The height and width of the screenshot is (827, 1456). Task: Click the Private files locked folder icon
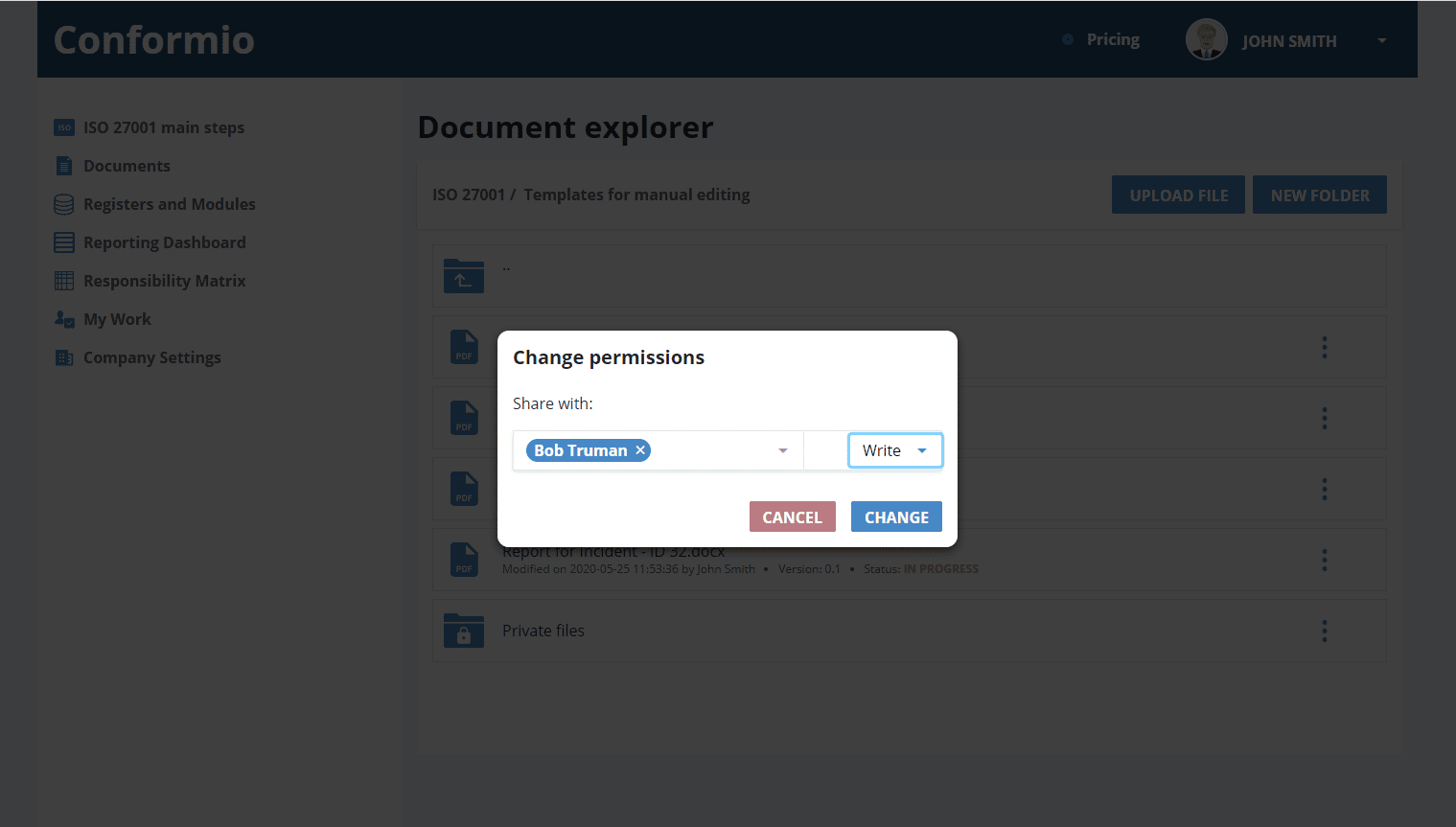click(464, 631)
